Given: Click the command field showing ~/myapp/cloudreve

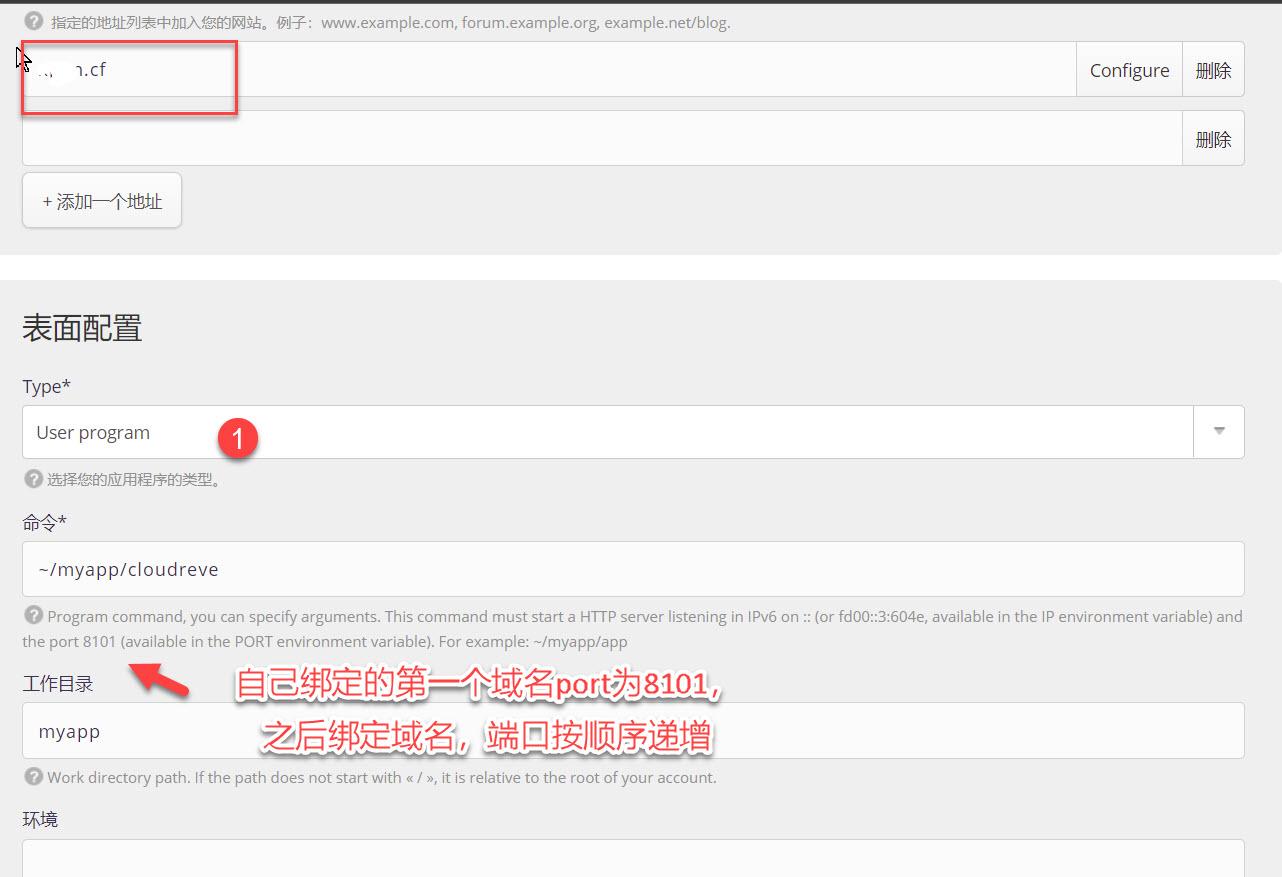Looking at the screenshot, I should (400, 568).
